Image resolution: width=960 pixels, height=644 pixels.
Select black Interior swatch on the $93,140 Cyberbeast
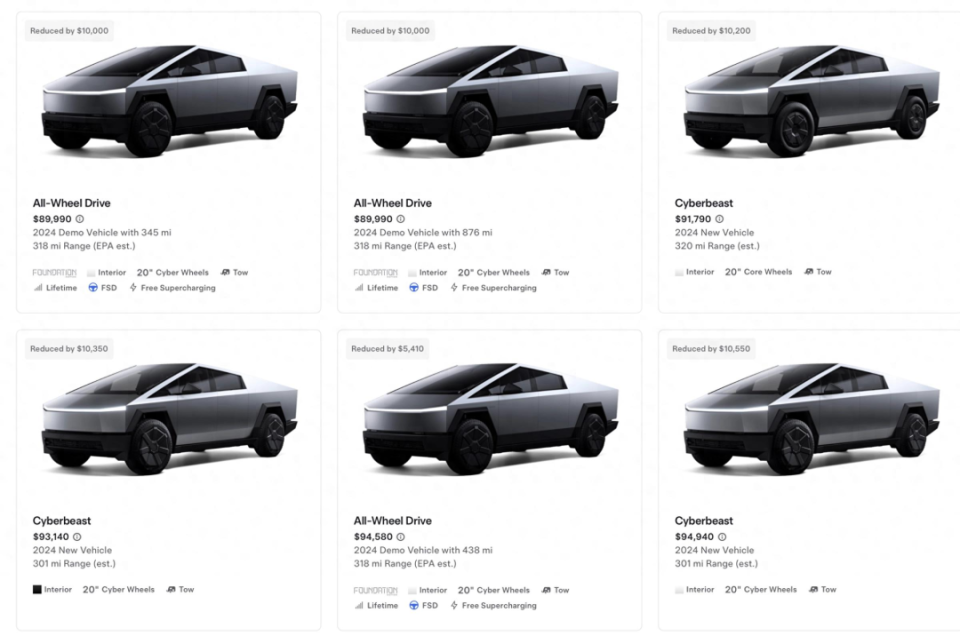coord(37,590)
